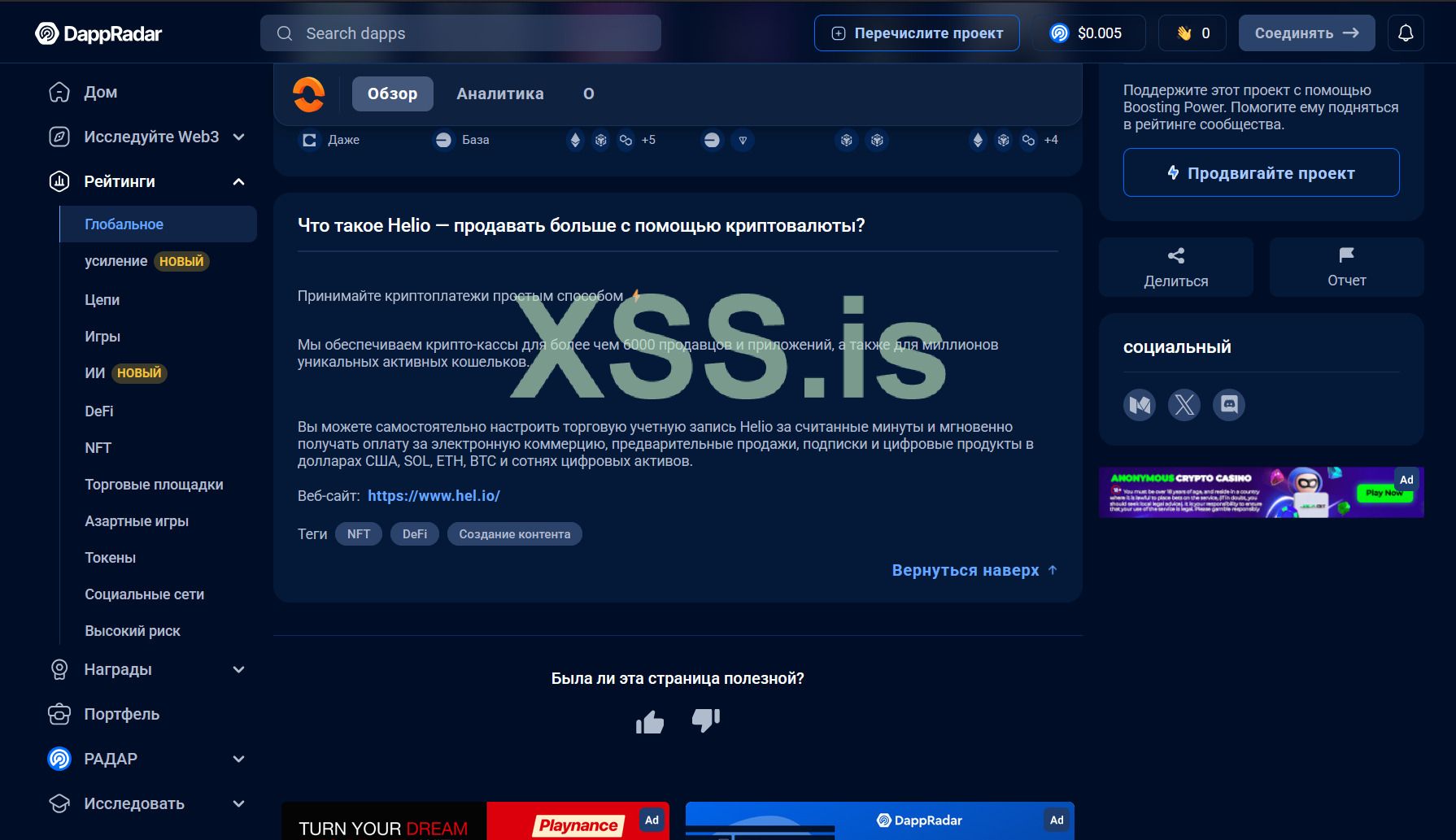Screen dimensions: 1456x840
Task: Switch to the О tab
Action: click(589, 94)
